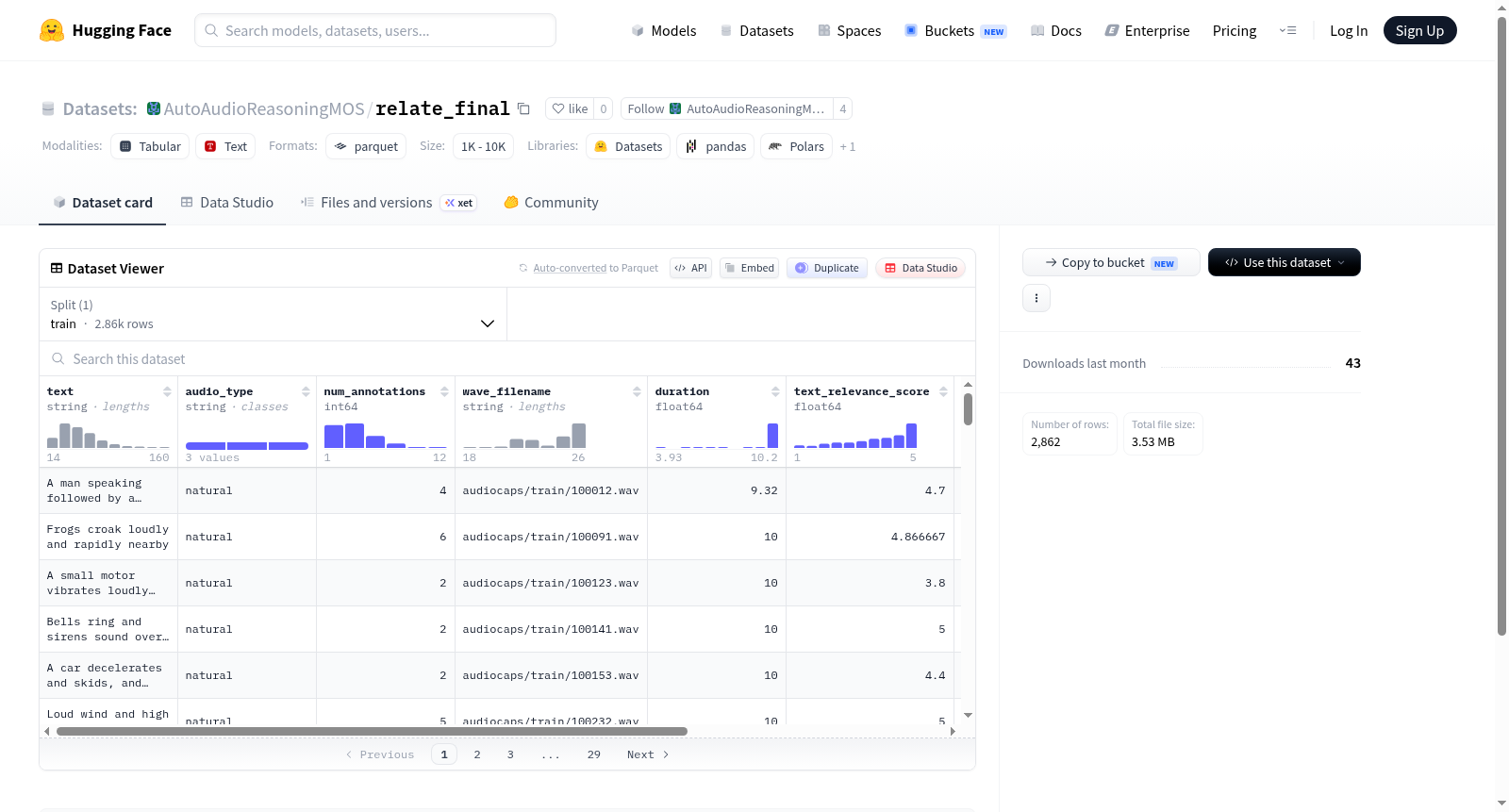Sort the num_annotations column

click(444, 391)
